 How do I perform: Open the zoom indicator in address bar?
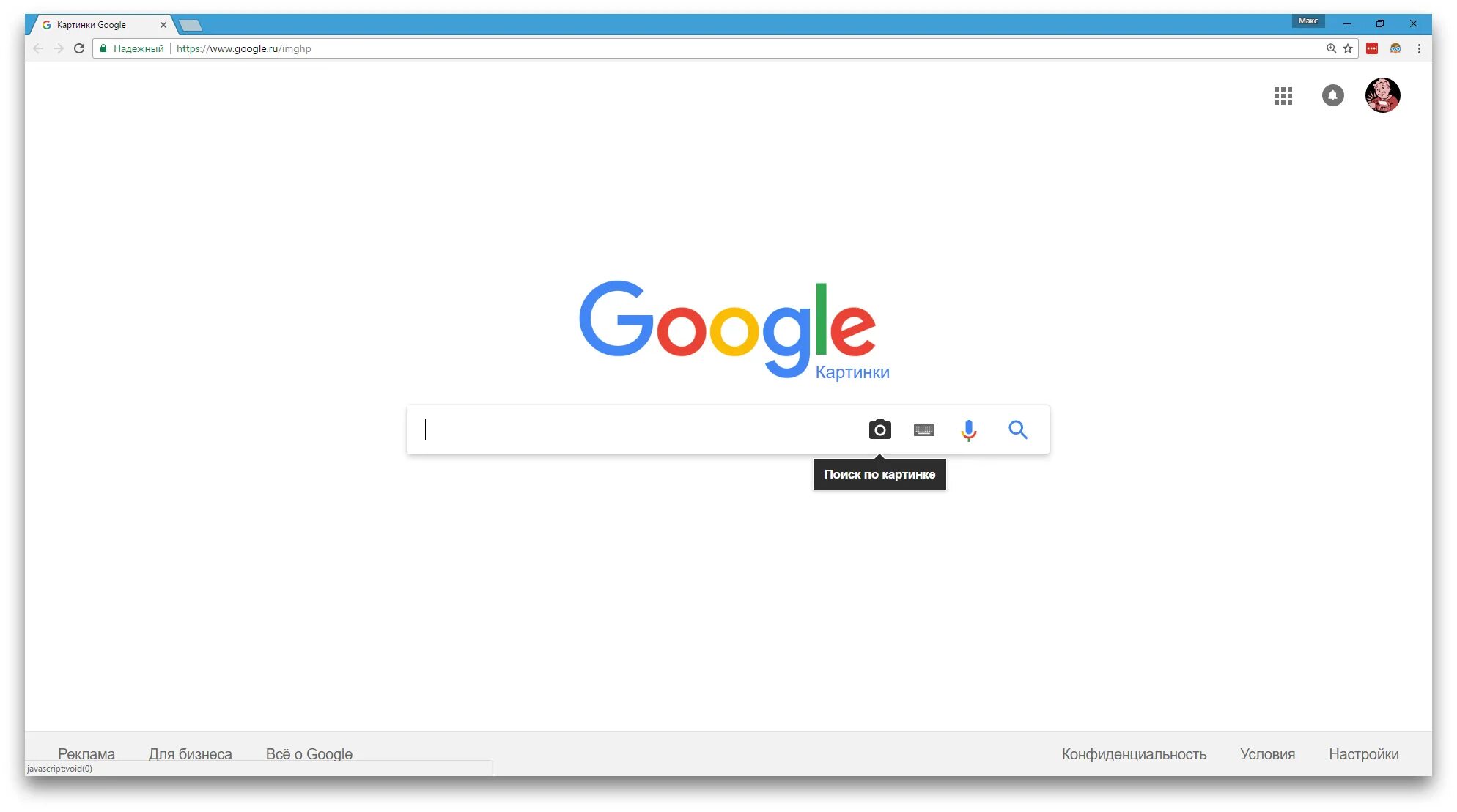(x=1331, y=48)
